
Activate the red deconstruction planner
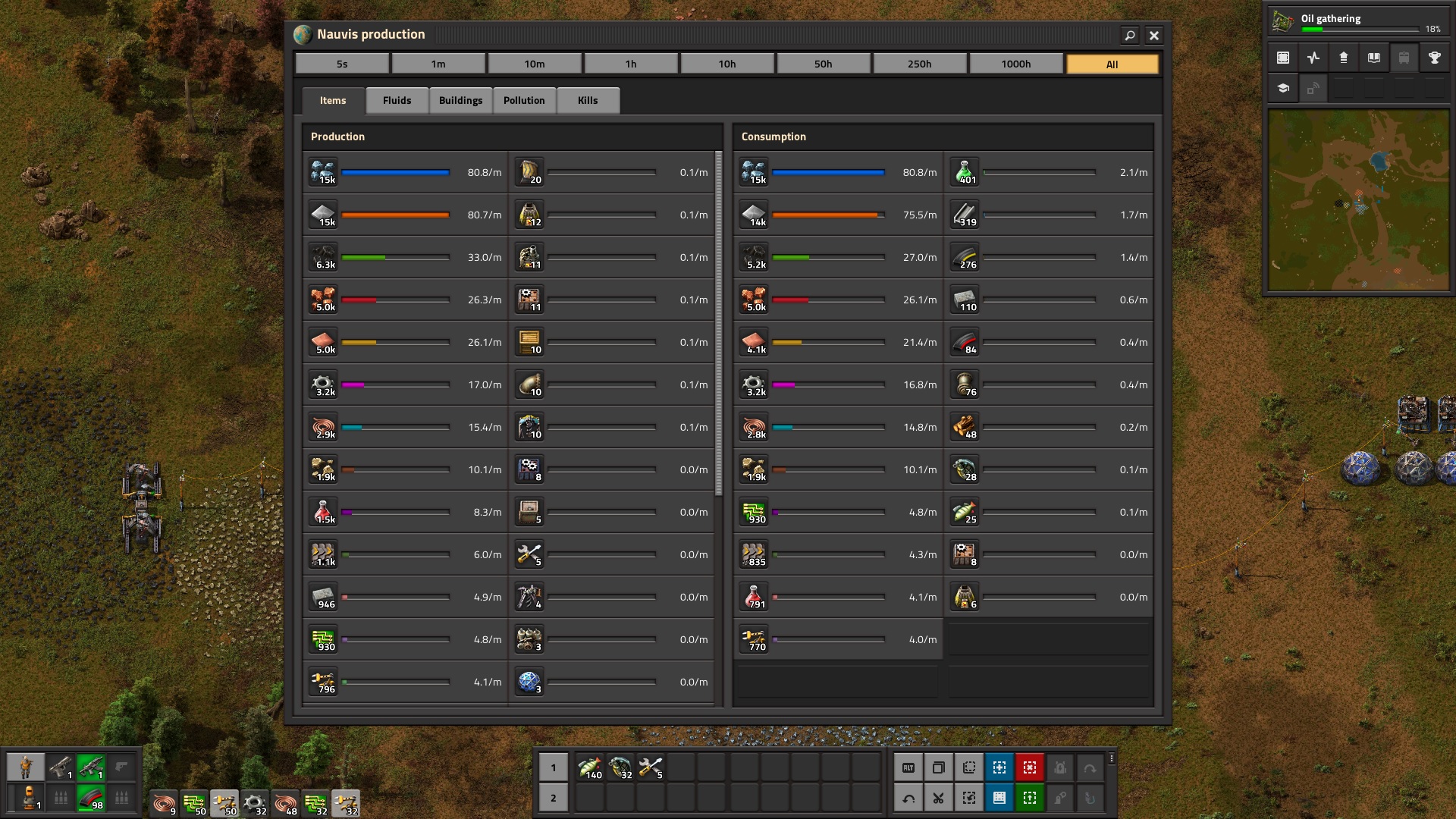tap(1030, 767)
